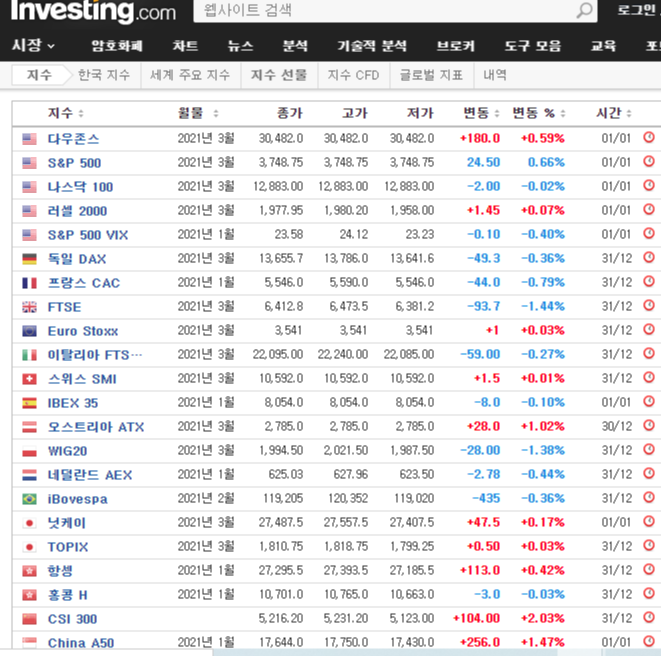
Task: Open the 교육 menu
Action: (x=603, y=46)
